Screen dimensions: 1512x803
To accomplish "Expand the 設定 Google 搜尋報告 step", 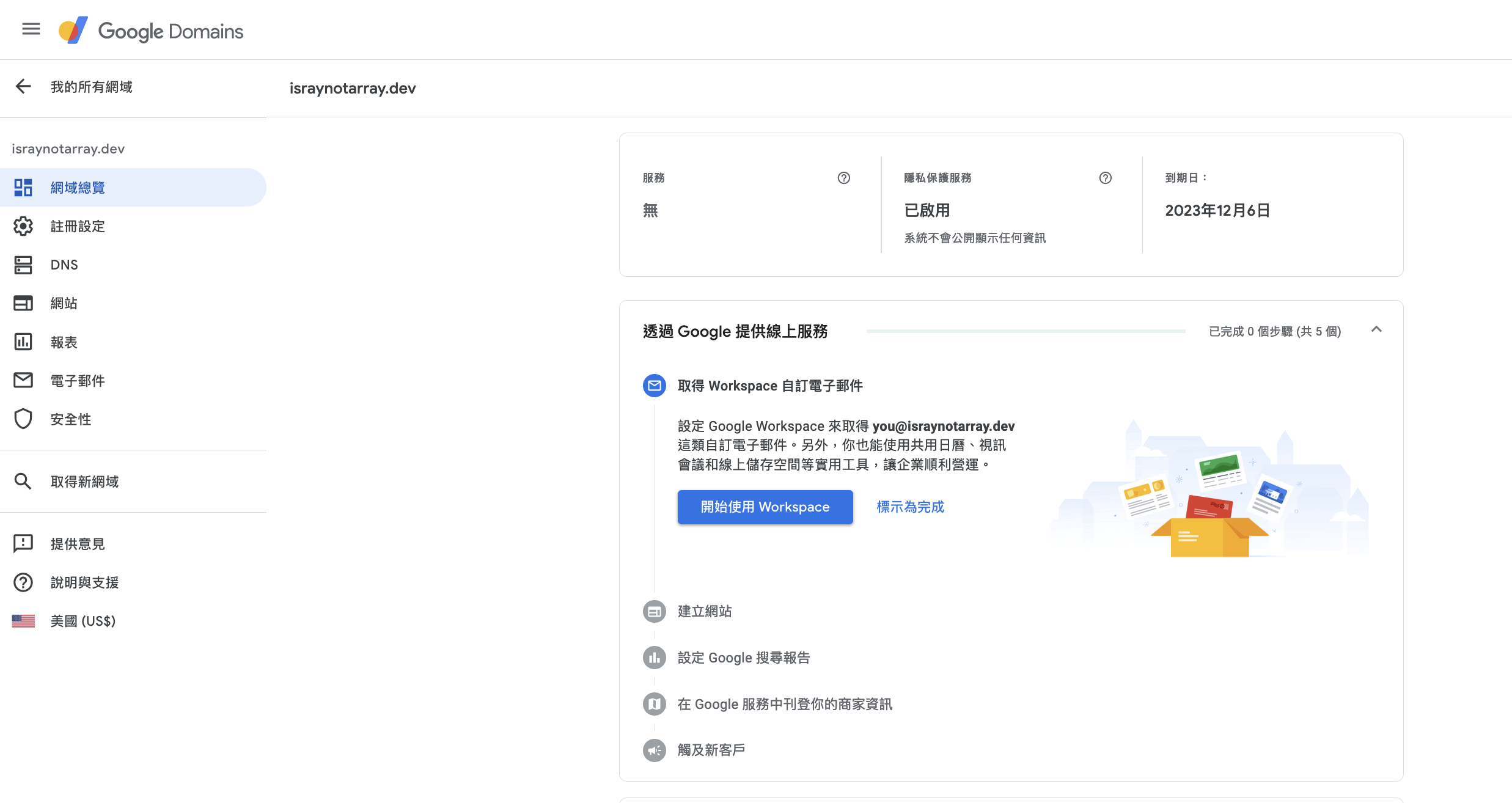I will click(x=743, y=658).
